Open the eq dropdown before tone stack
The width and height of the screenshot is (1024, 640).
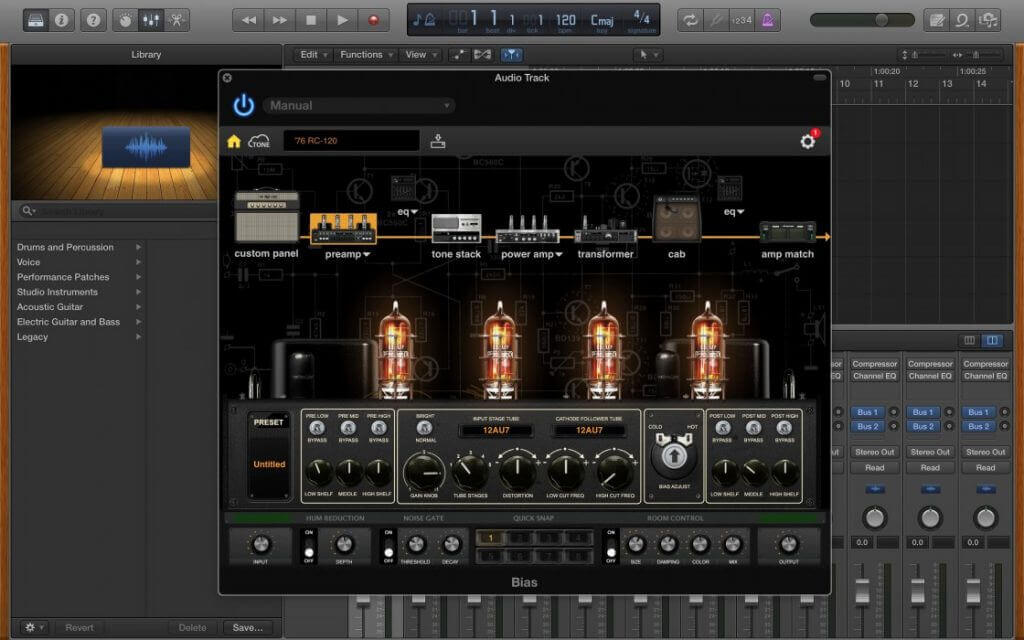(408, 212)
